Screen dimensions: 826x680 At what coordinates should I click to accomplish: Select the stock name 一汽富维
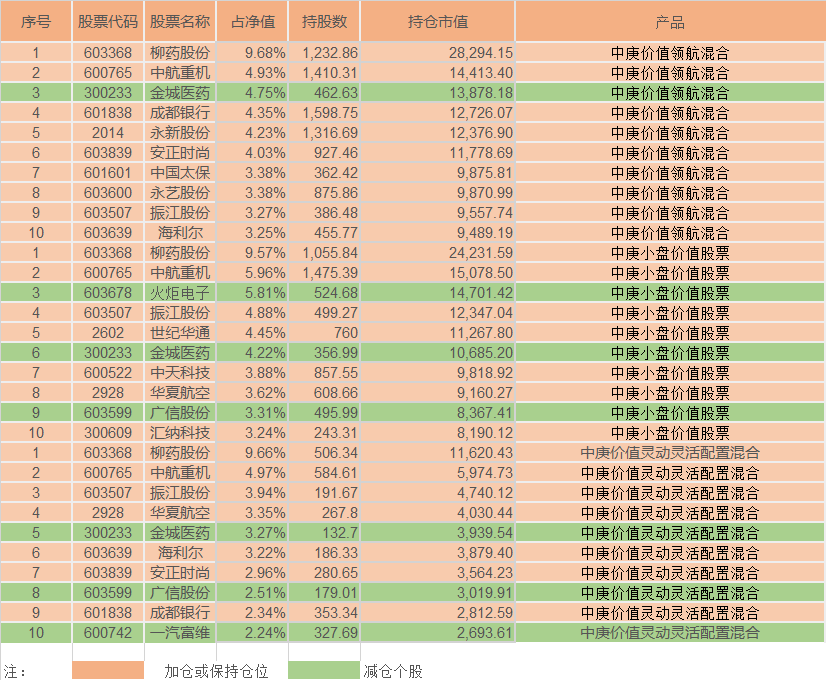click(180, 633)
